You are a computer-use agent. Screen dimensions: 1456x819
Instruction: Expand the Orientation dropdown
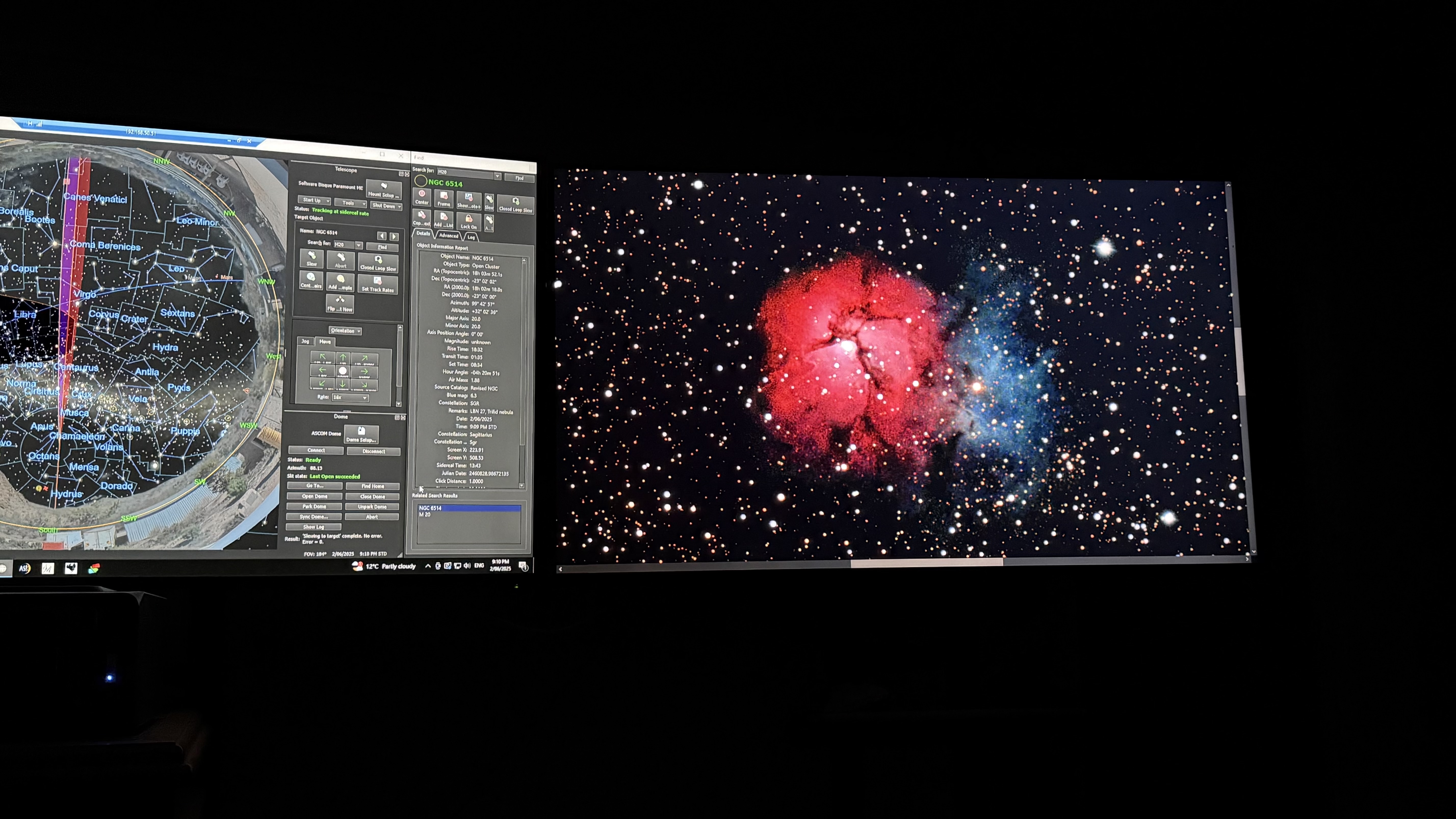point(345,331)
